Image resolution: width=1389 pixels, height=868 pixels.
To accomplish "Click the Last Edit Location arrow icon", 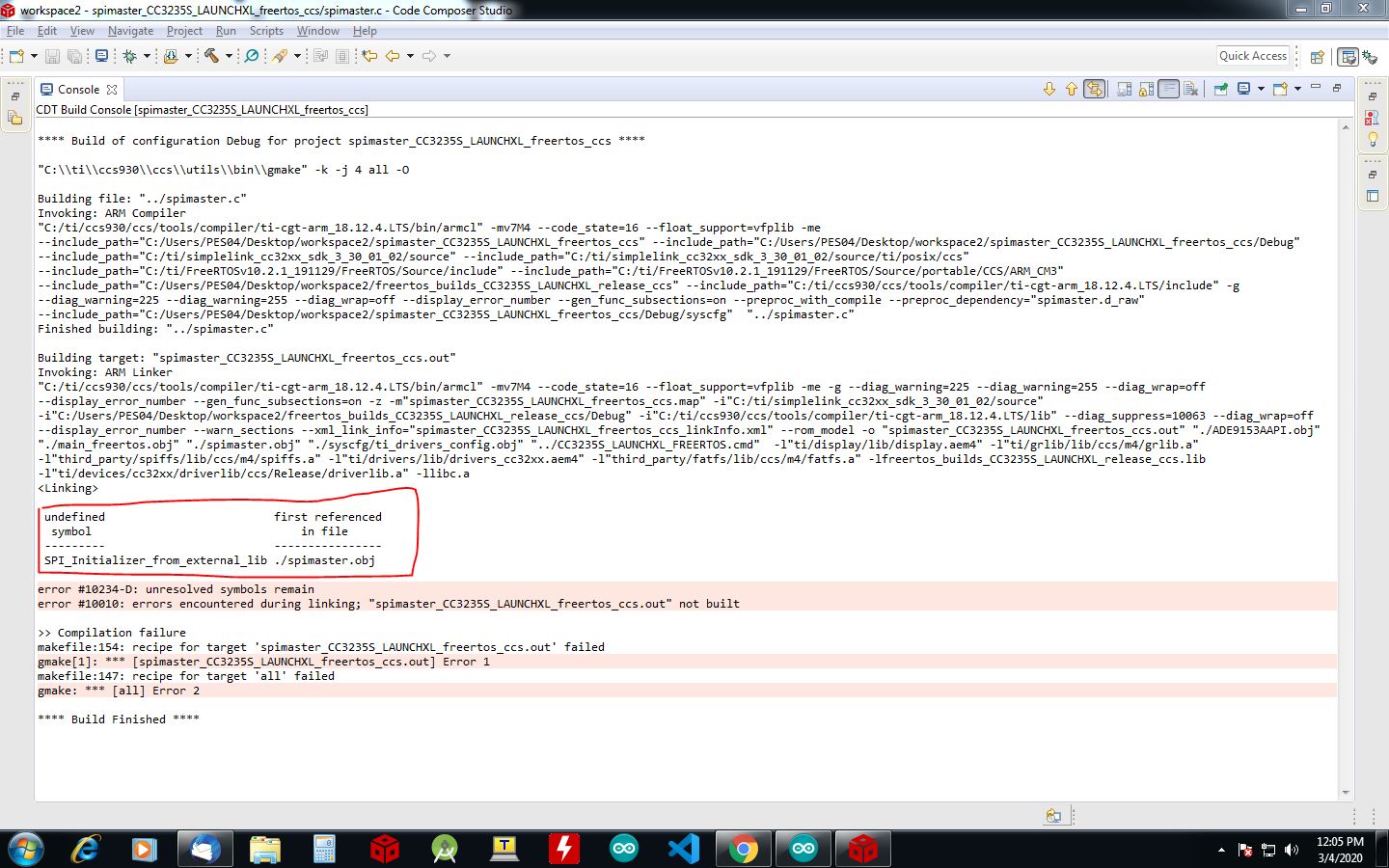I will (369, 56).
